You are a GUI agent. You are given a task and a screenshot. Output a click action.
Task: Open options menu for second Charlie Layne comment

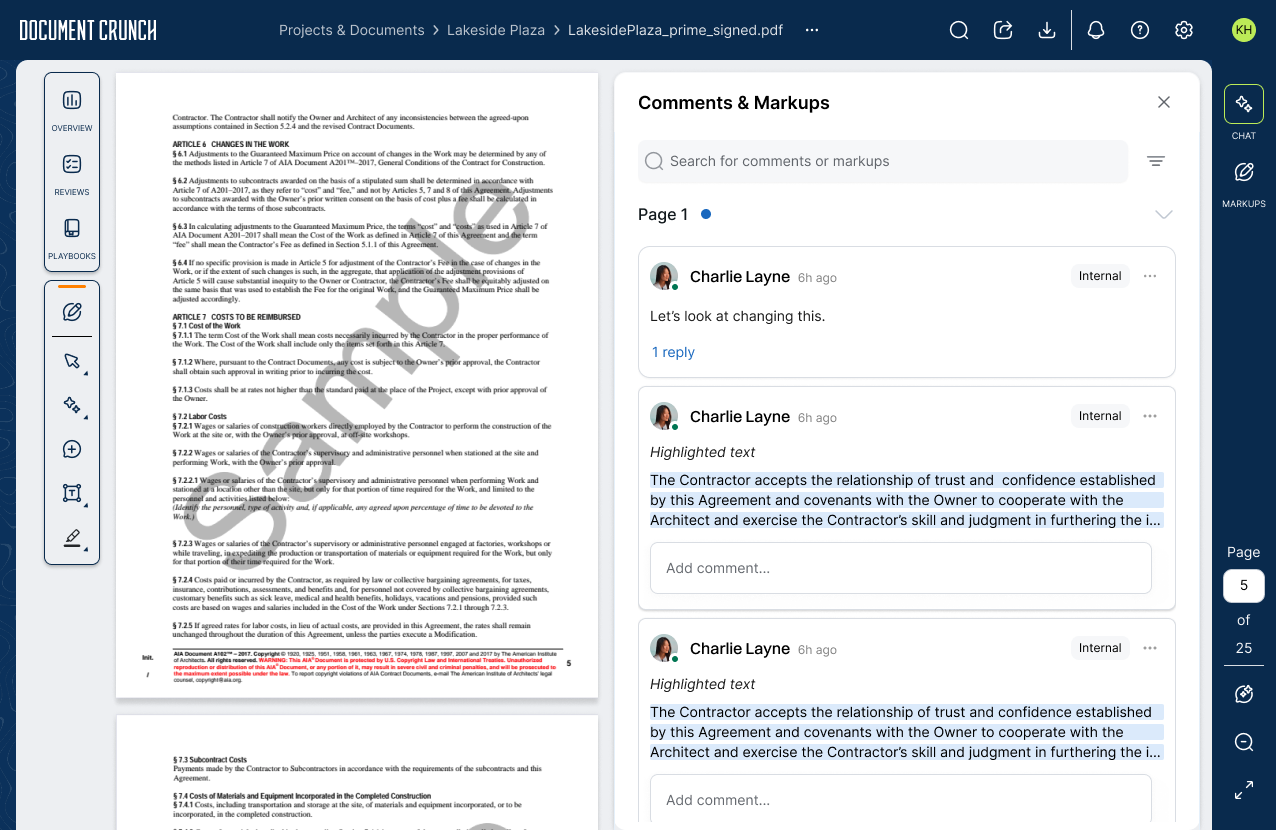(x=1150, y=416)
